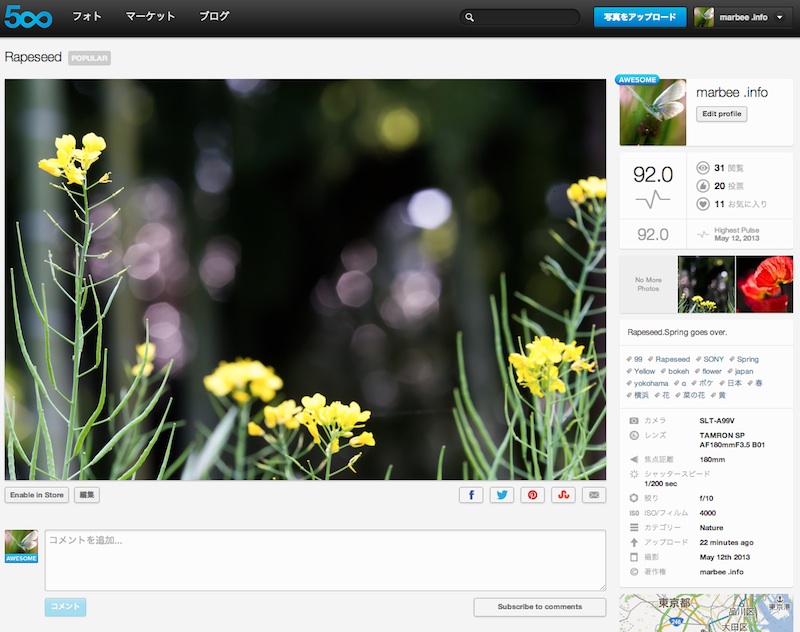Share photo on Facebook
The height and width of the screenshot is (632, 800).
click(471, 495)
